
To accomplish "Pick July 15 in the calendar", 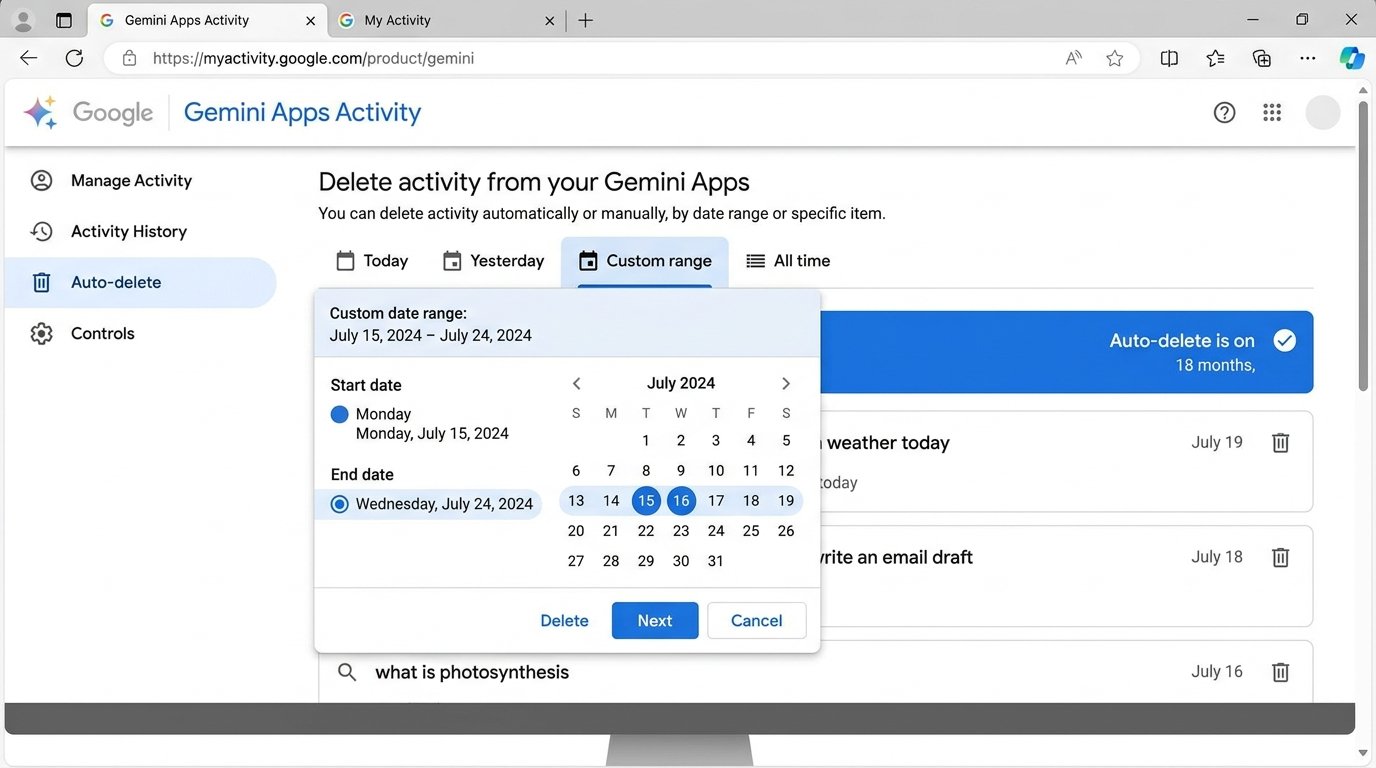I will (646, 501).
